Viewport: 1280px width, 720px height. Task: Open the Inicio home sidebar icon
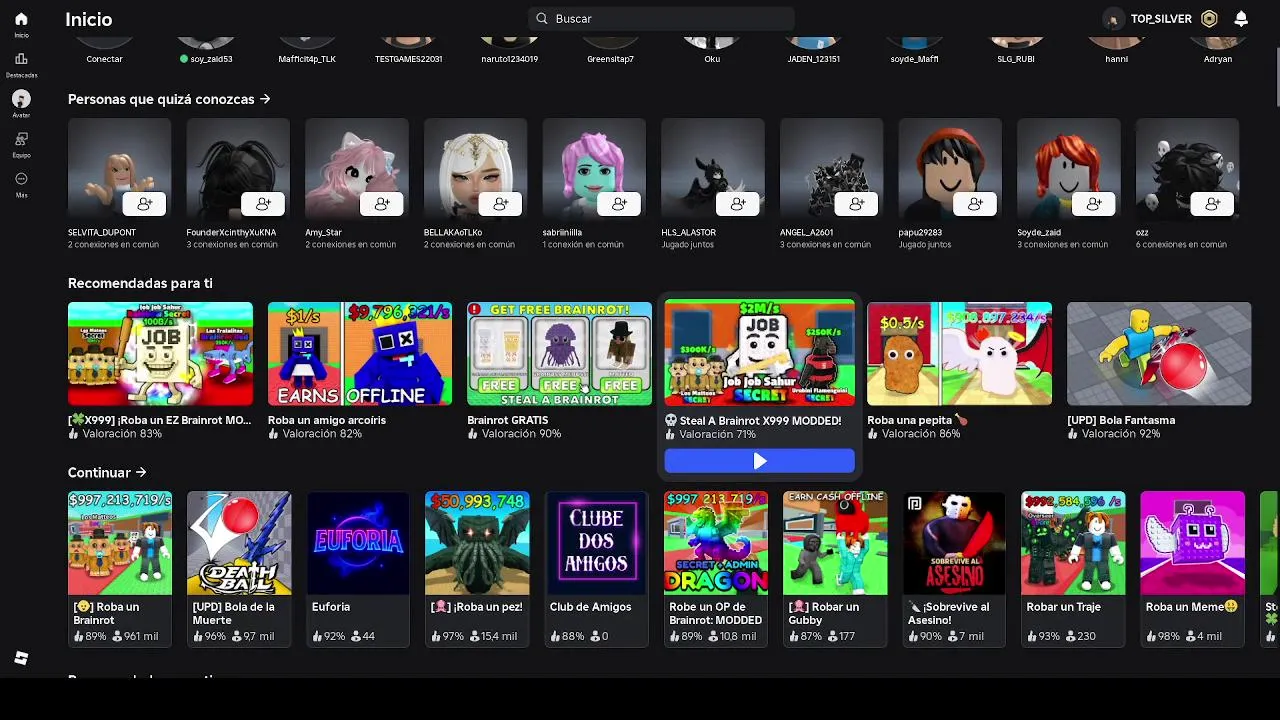[x=21, y=19]
